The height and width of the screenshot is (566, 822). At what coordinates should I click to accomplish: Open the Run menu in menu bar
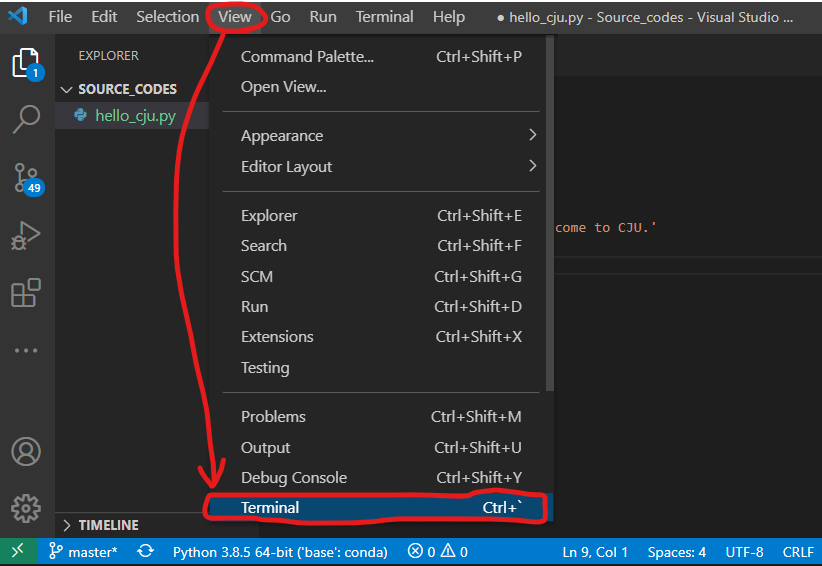pyautogui.click(x=323, y=17)
